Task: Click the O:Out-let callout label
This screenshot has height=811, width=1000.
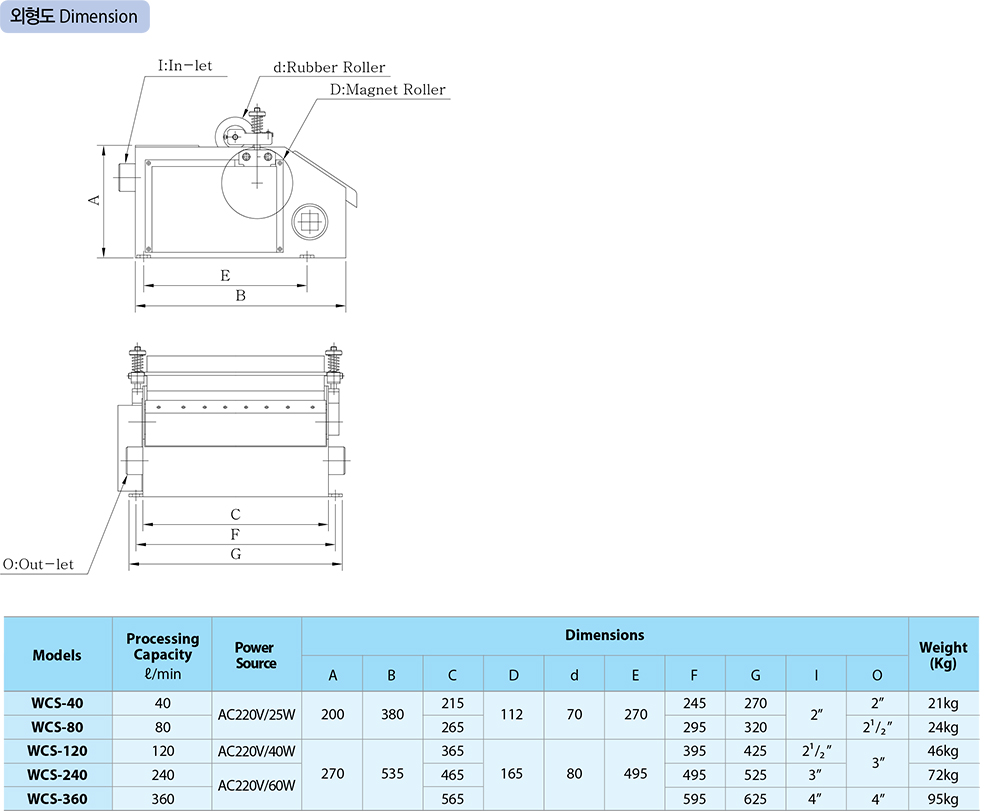Action: point(39,564)
